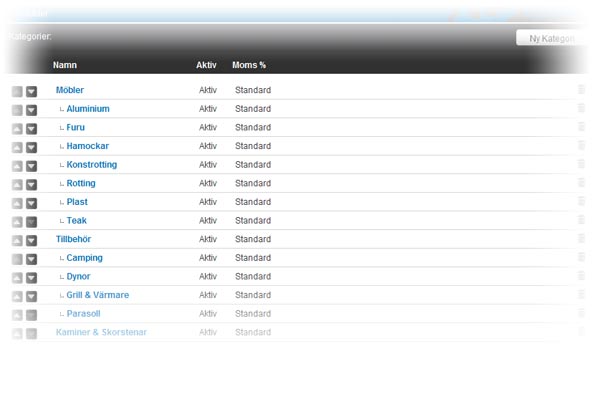
Task: Move Hamockar up using its up arrow
Action: [x=17, y=147]
